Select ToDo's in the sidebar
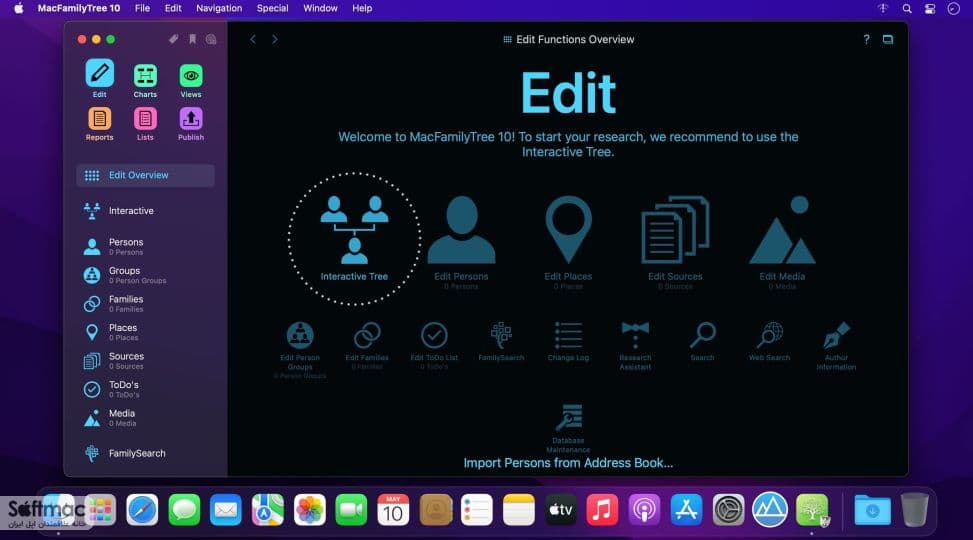 click(146, 389)
